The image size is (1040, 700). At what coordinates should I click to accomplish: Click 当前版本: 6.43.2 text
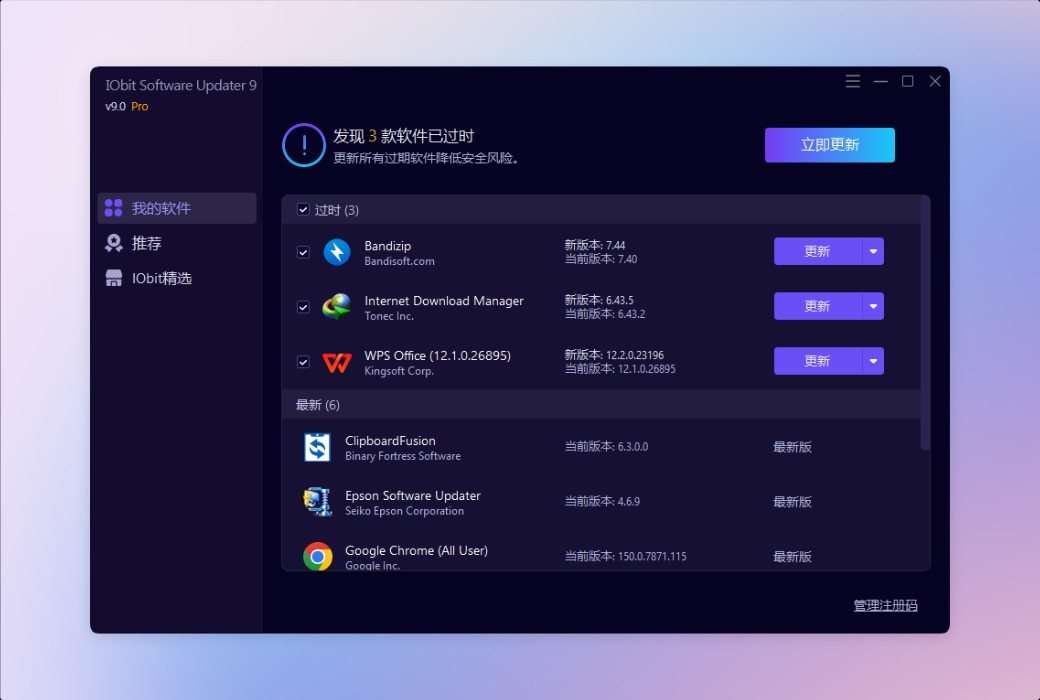(x=605, y=314)
